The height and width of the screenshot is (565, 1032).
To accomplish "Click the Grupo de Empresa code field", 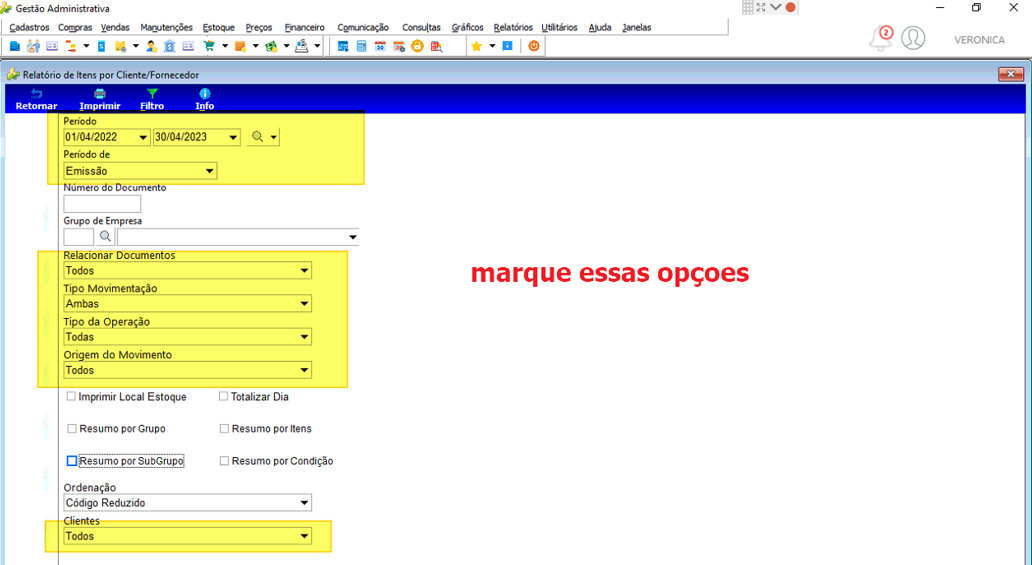I will (x=78, y=237).
